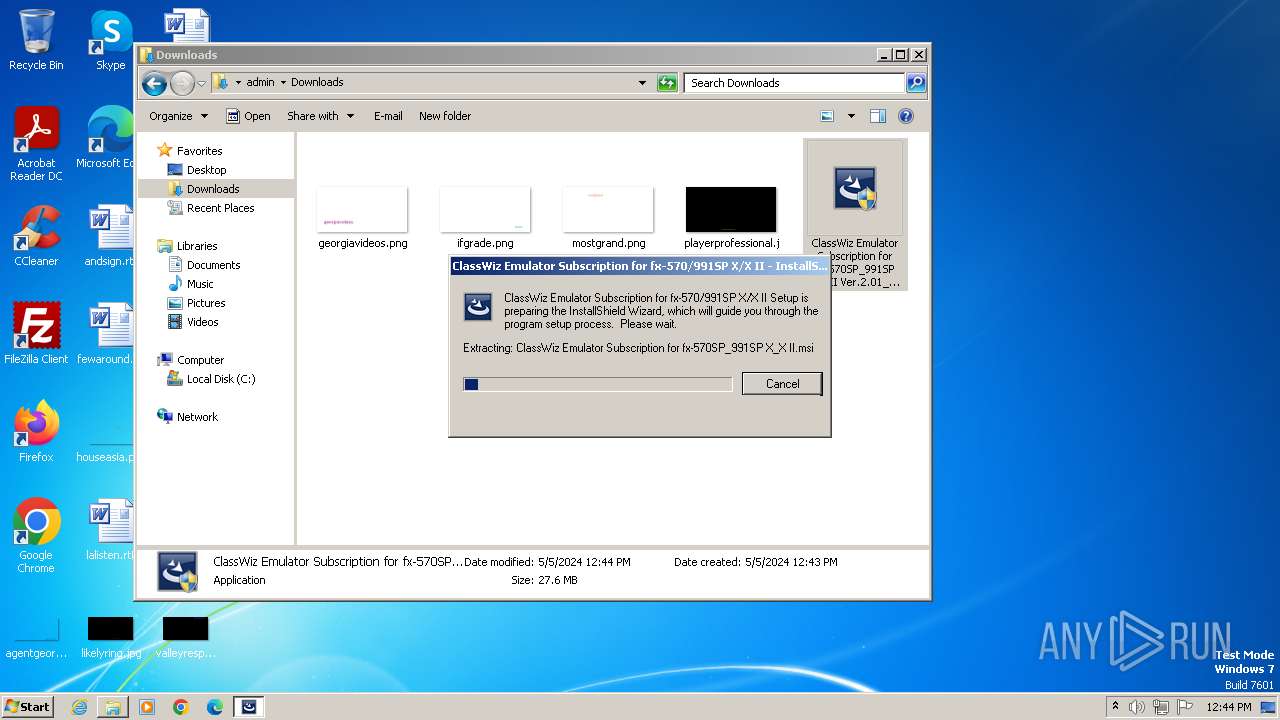Show hidden tray icons arrow
The width and height of the screenshot is (1280, 720).
1115,707
